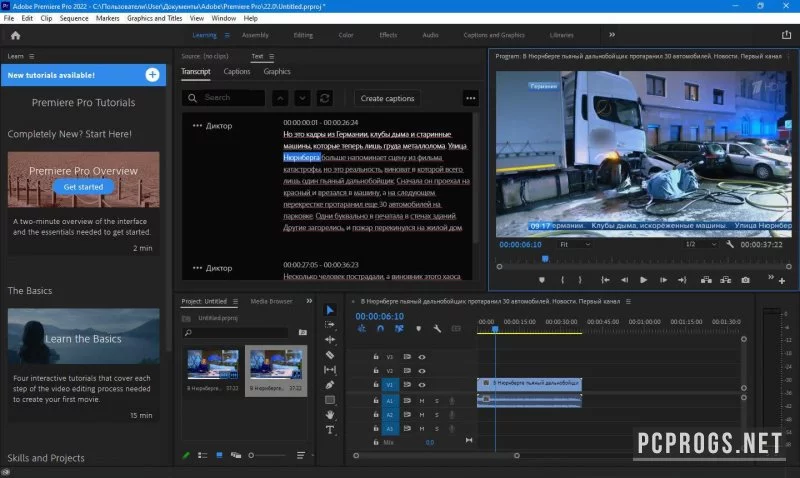Select the Type tool

click(330, 430)
